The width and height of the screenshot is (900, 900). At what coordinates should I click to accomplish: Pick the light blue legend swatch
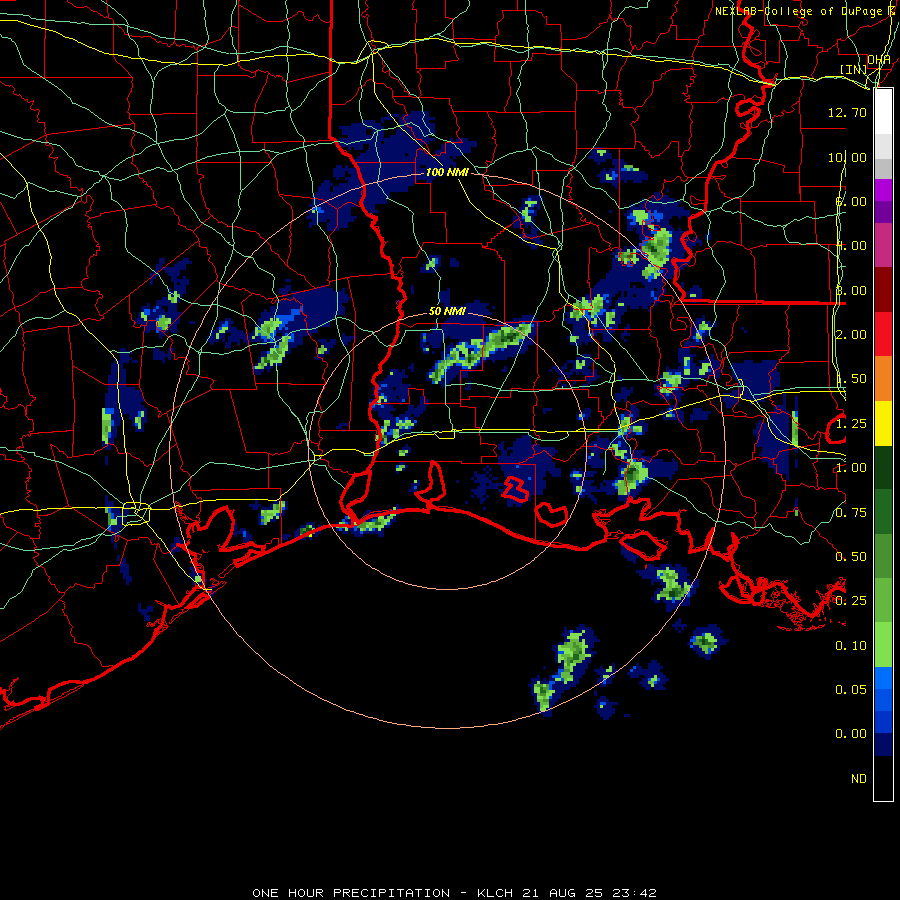point(883,678)
